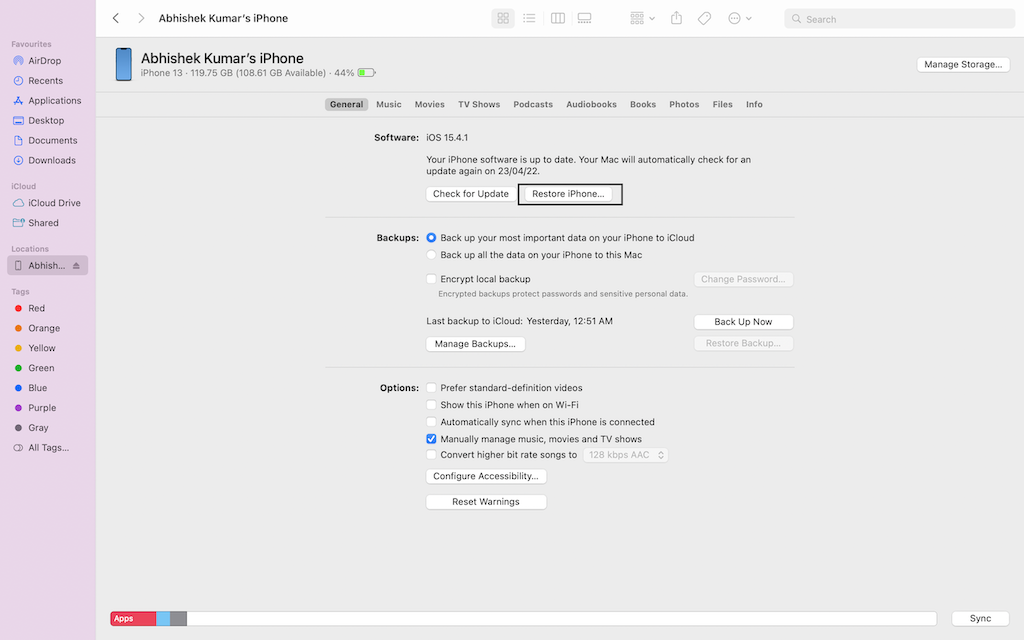The width and height of the screenshot is (1024, 640).
Task: Go forward with the right chevron
Action: point(140,18)
